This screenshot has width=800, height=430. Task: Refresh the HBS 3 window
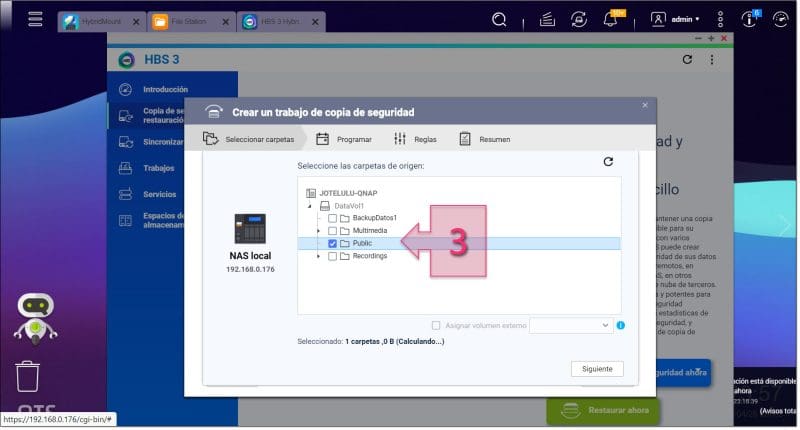[x=687, y=59]
